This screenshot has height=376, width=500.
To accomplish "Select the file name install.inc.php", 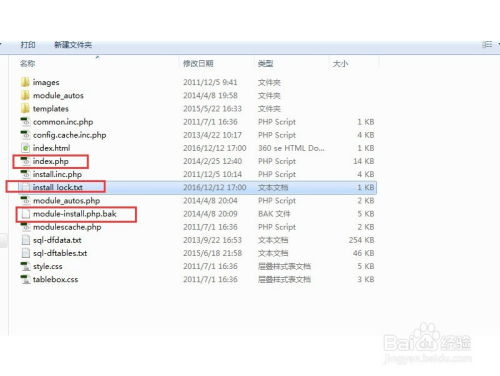I will (x=57, y=174).
